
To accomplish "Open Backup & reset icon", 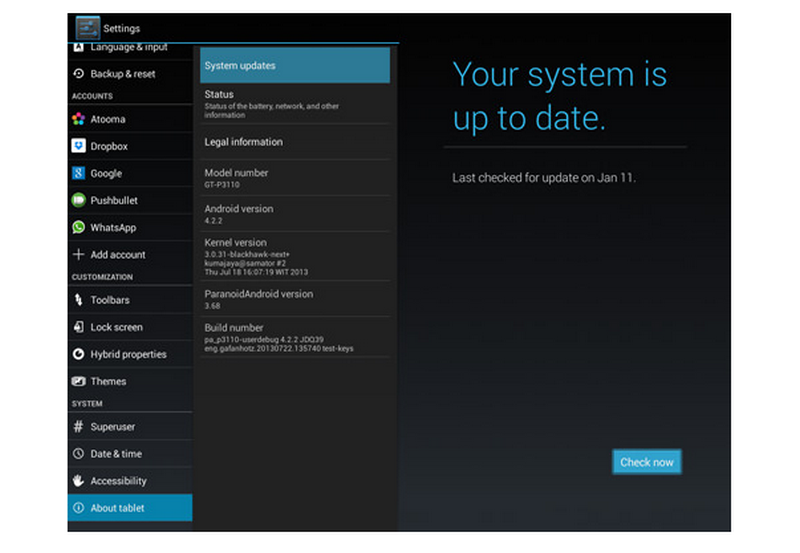I will click(79, 73).
